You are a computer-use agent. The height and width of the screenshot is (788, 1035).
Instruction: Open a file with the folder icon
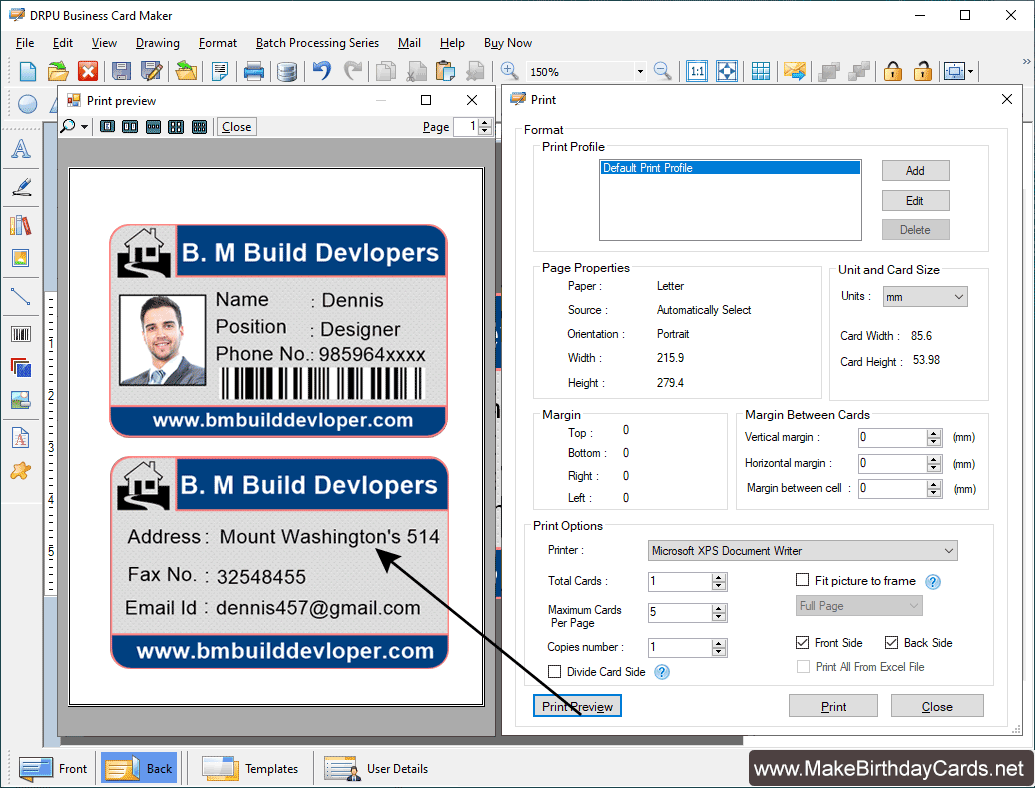click(58, 71)
